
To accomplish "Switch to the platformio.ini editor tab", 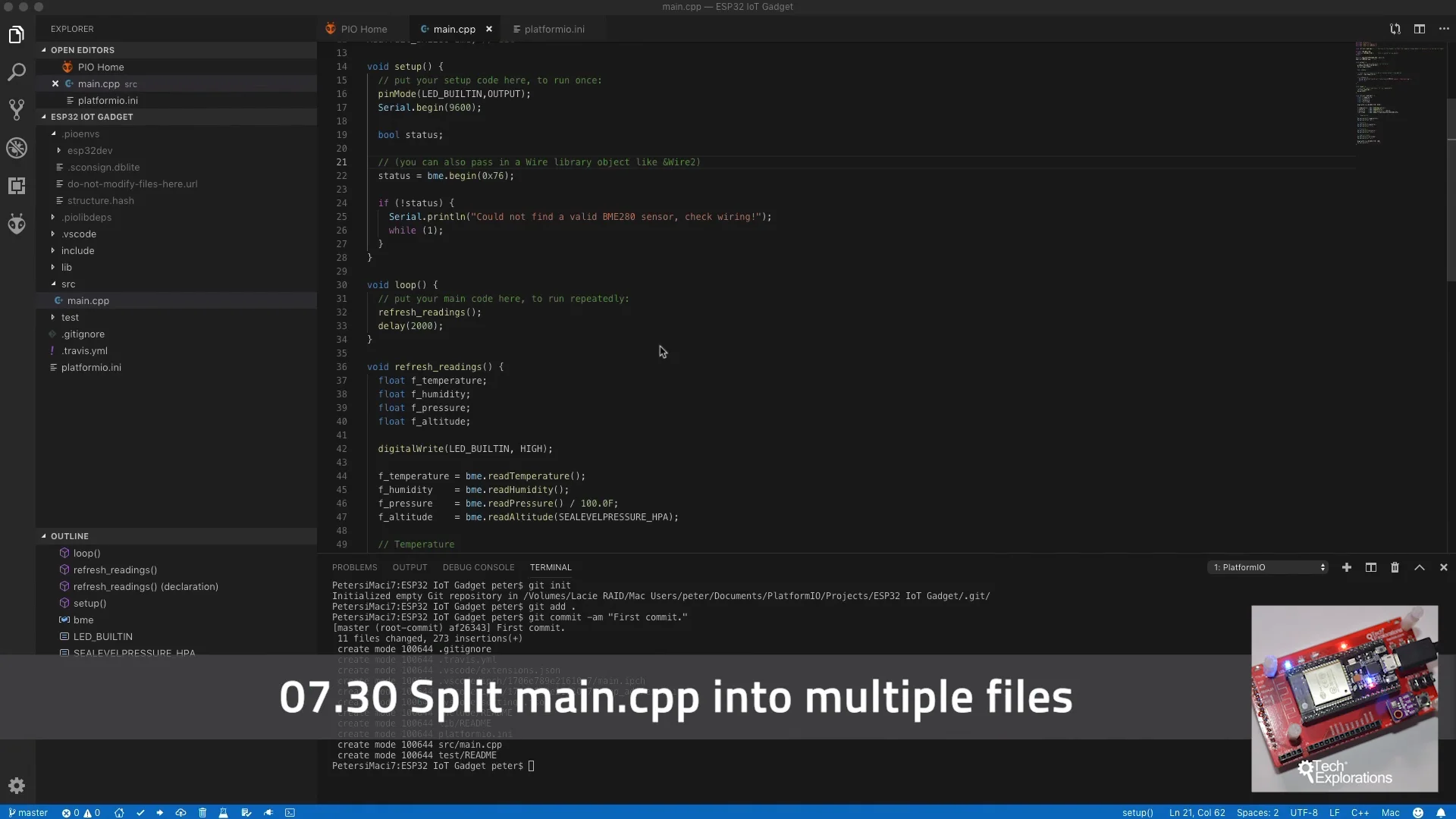I will [554, 29].
